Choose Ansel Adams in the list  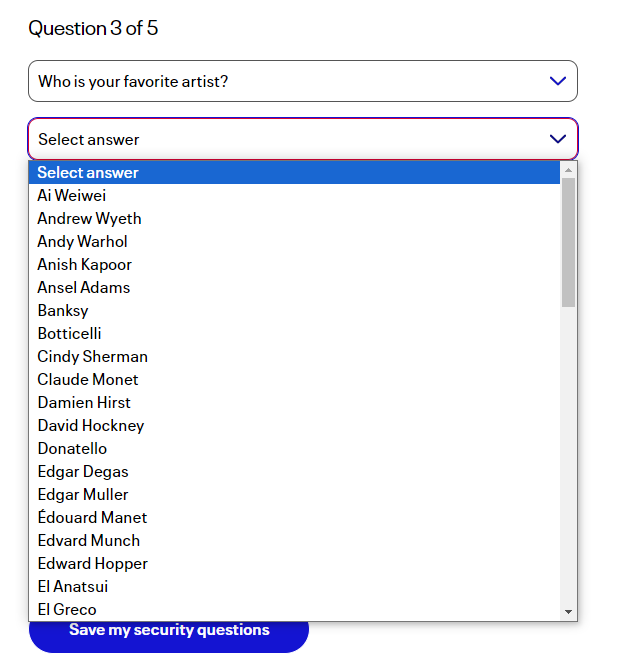(84, 288)
